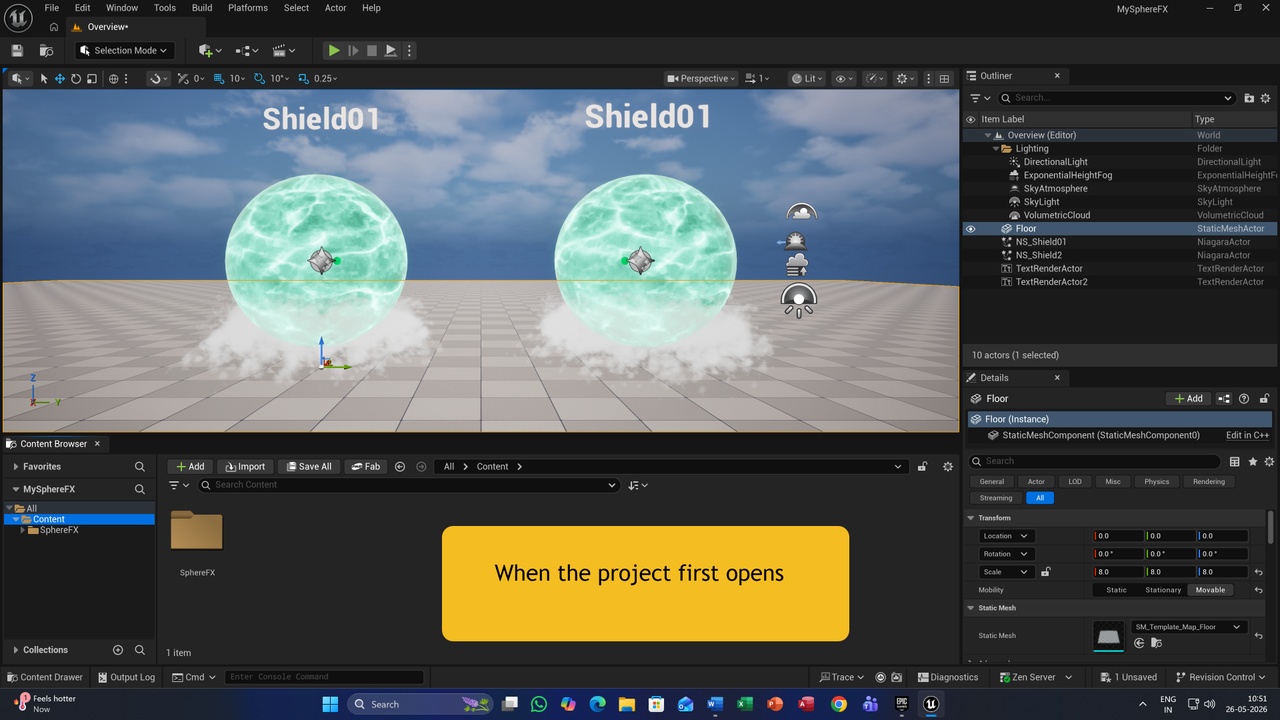Toggle rotation snapping (10°)

click(x=260, y=78)
